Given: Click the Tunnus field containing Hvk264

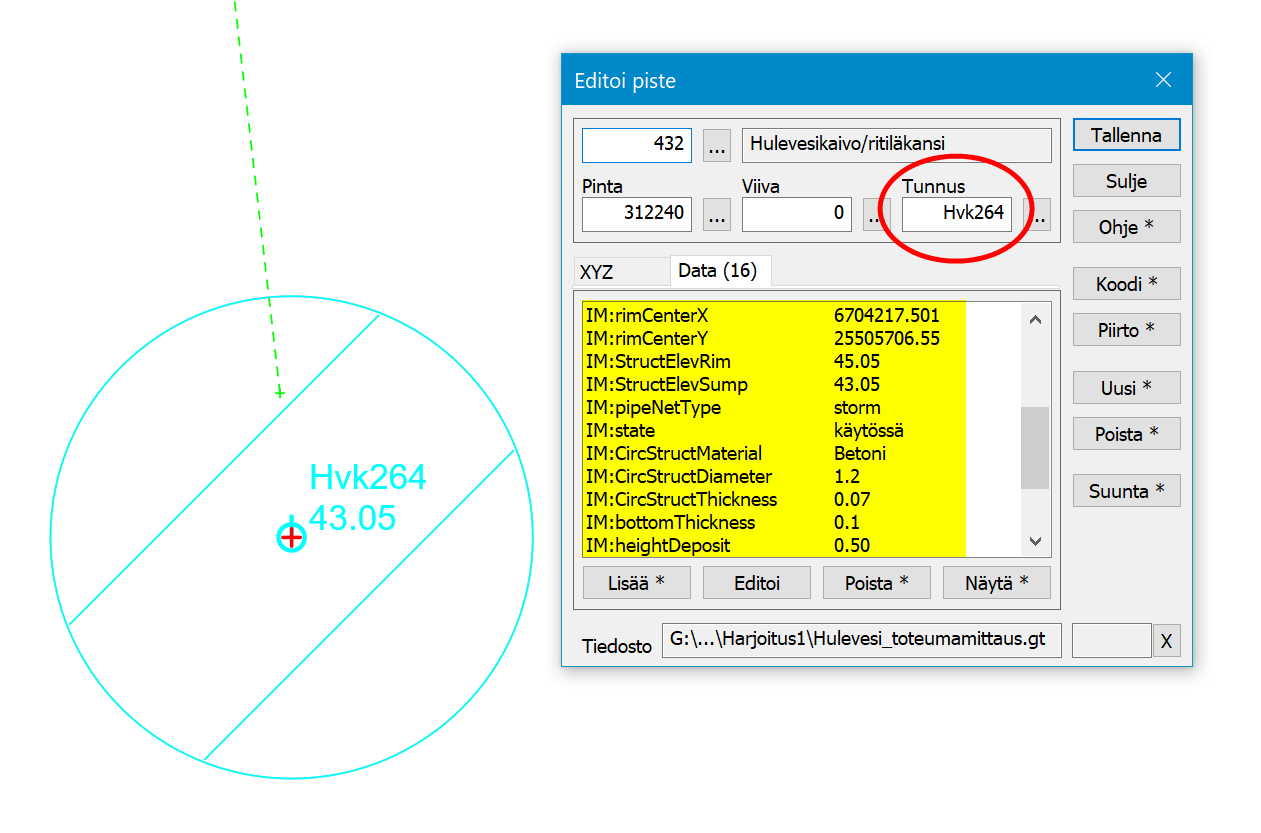Looking at the screenshot, I should (956, 214).
